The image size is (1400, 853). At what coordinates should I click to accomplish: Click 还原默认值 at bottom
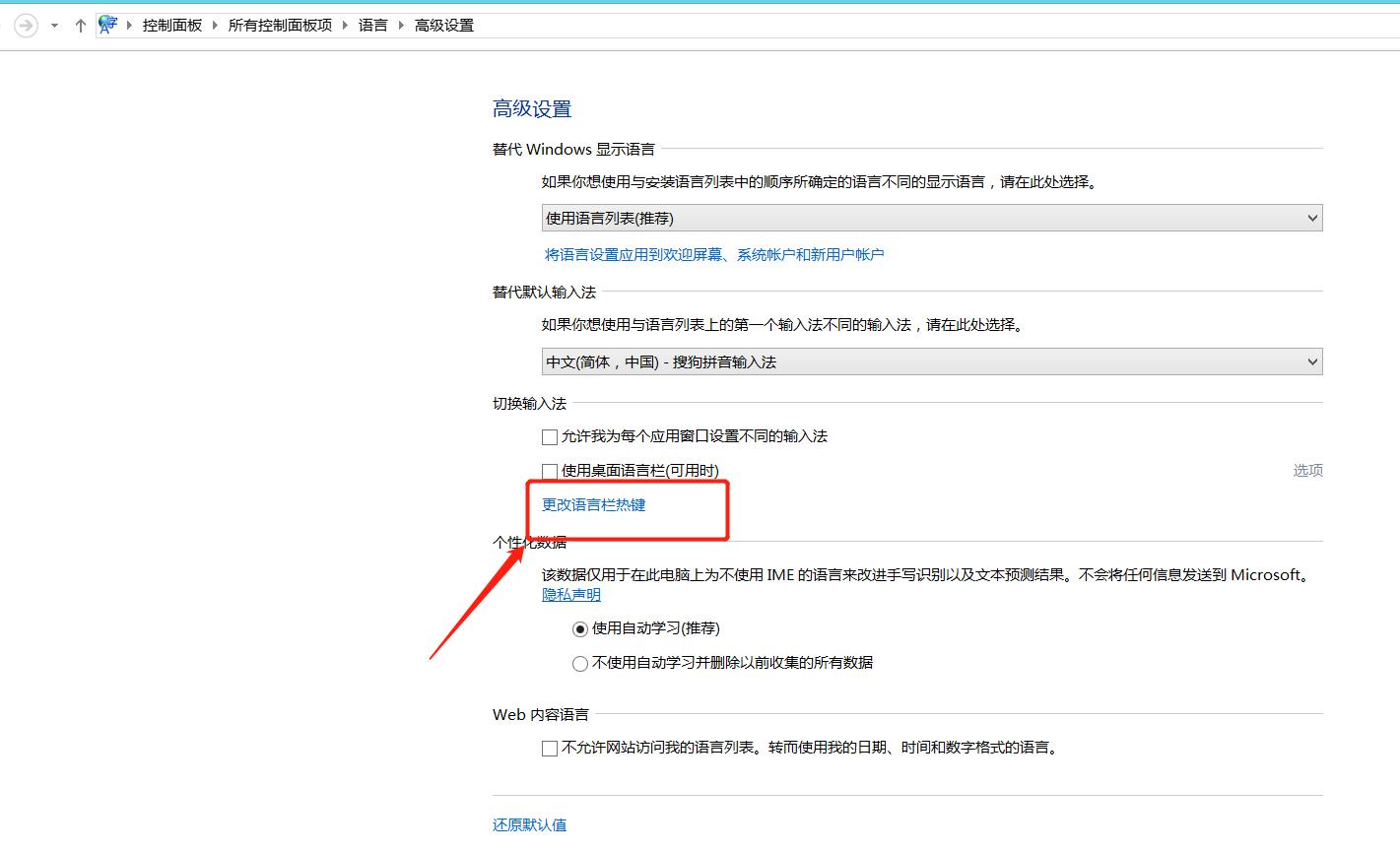(528, 824)
